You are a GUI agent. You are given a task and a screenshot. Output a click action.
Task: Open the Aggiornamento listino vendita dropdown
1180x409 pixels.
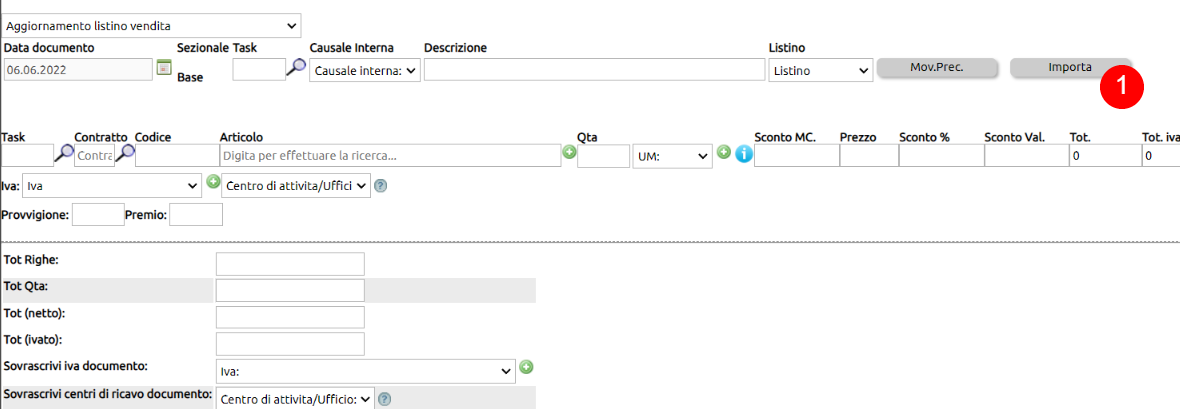(x=152, y=26)
